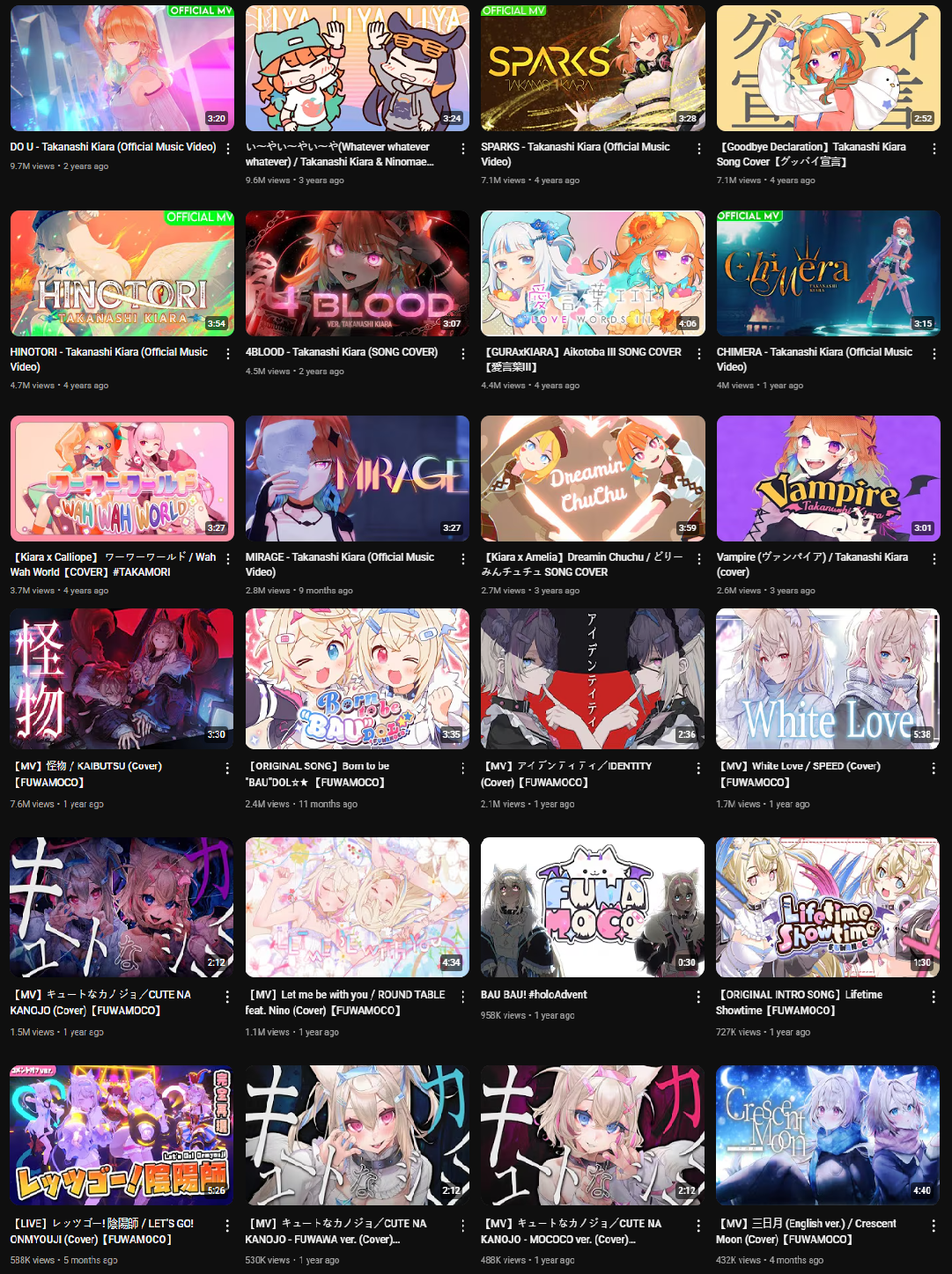Open the LET'S GO! ONMYOUJI live title
This screenshot has height=1274, width=952.
102,1231
